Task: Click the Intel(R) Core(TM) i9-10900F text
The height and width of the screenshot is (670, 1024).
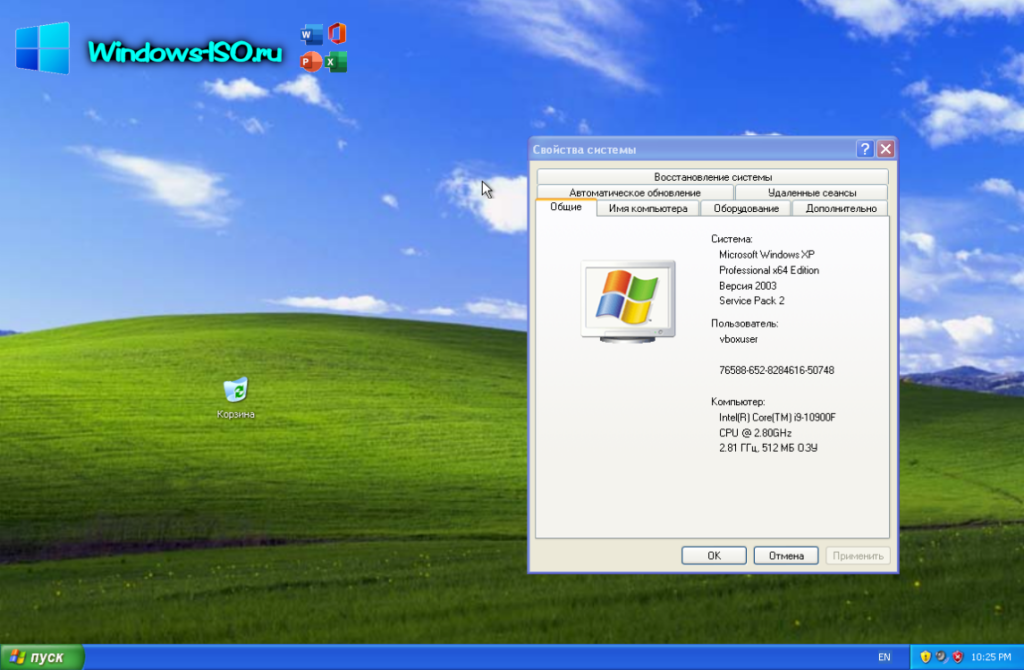Action: pyautogui.click(x=777, y=417)
